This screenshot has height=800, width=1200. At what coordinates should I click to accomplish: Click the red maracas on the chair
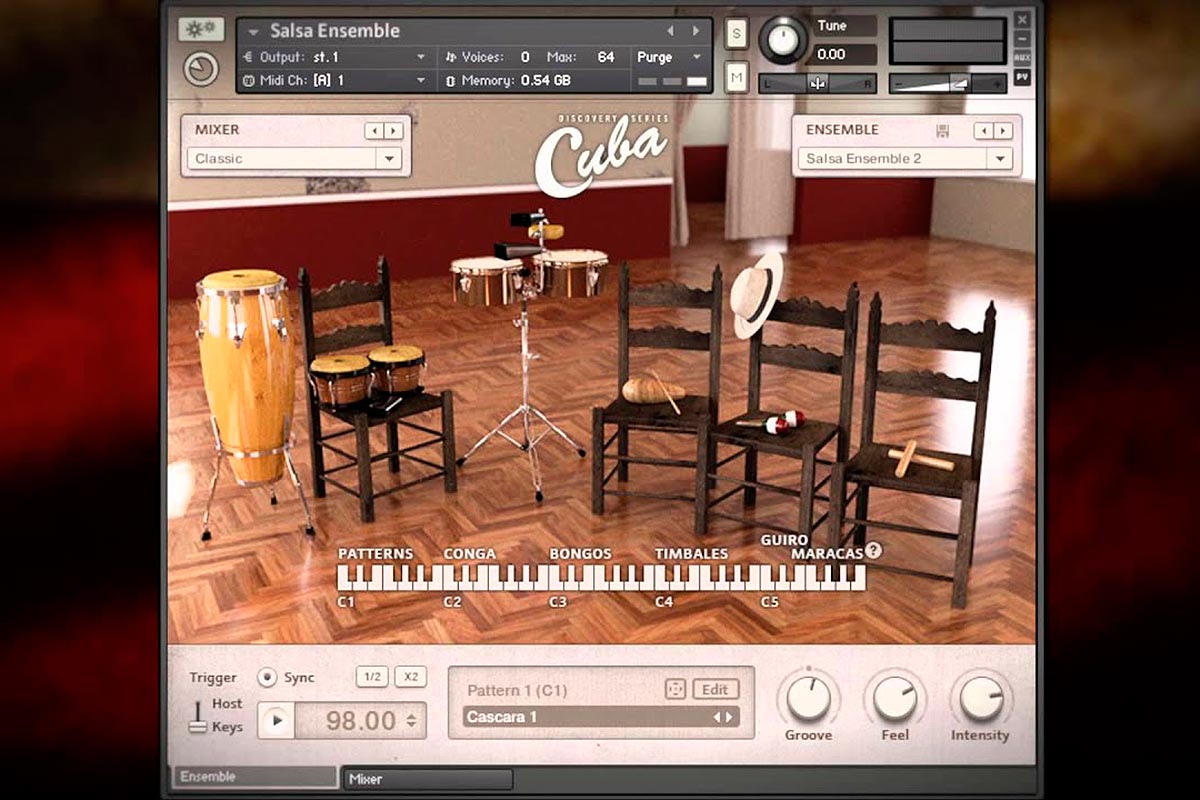pyautogui.click(x=777, y=421)
